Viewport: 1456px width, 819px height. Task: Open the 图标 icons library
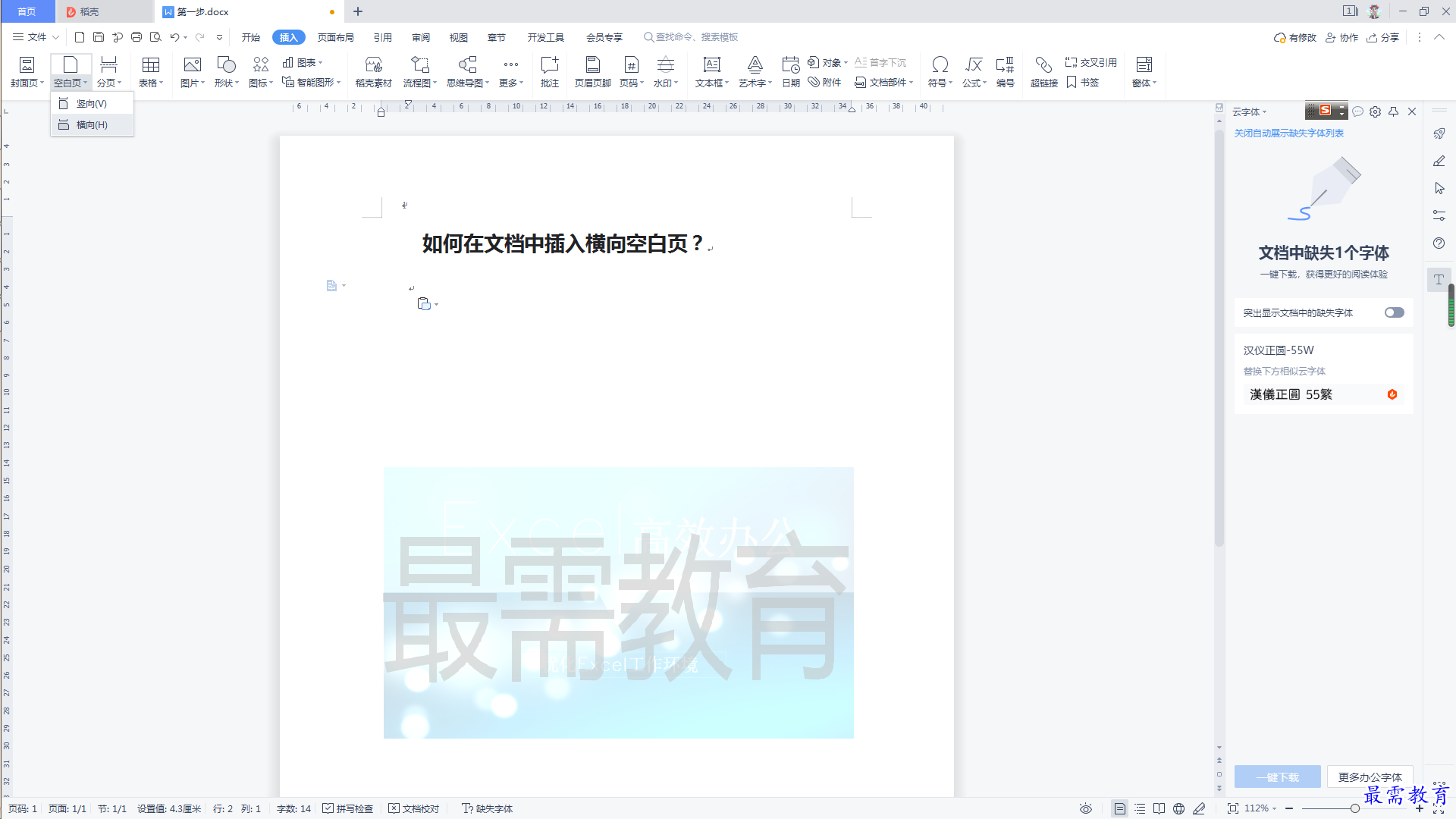tap(261, 73)
